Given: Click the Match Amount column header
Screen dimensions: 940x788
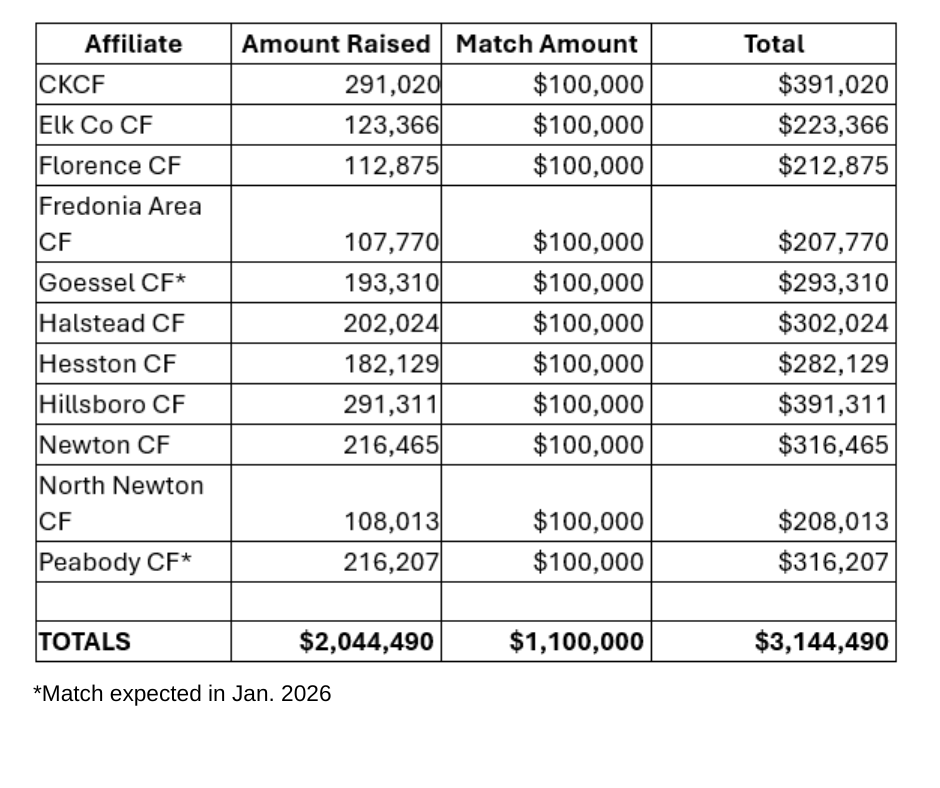Looking at the screenshot, I should pyautogui.click(x=546, y=44).
